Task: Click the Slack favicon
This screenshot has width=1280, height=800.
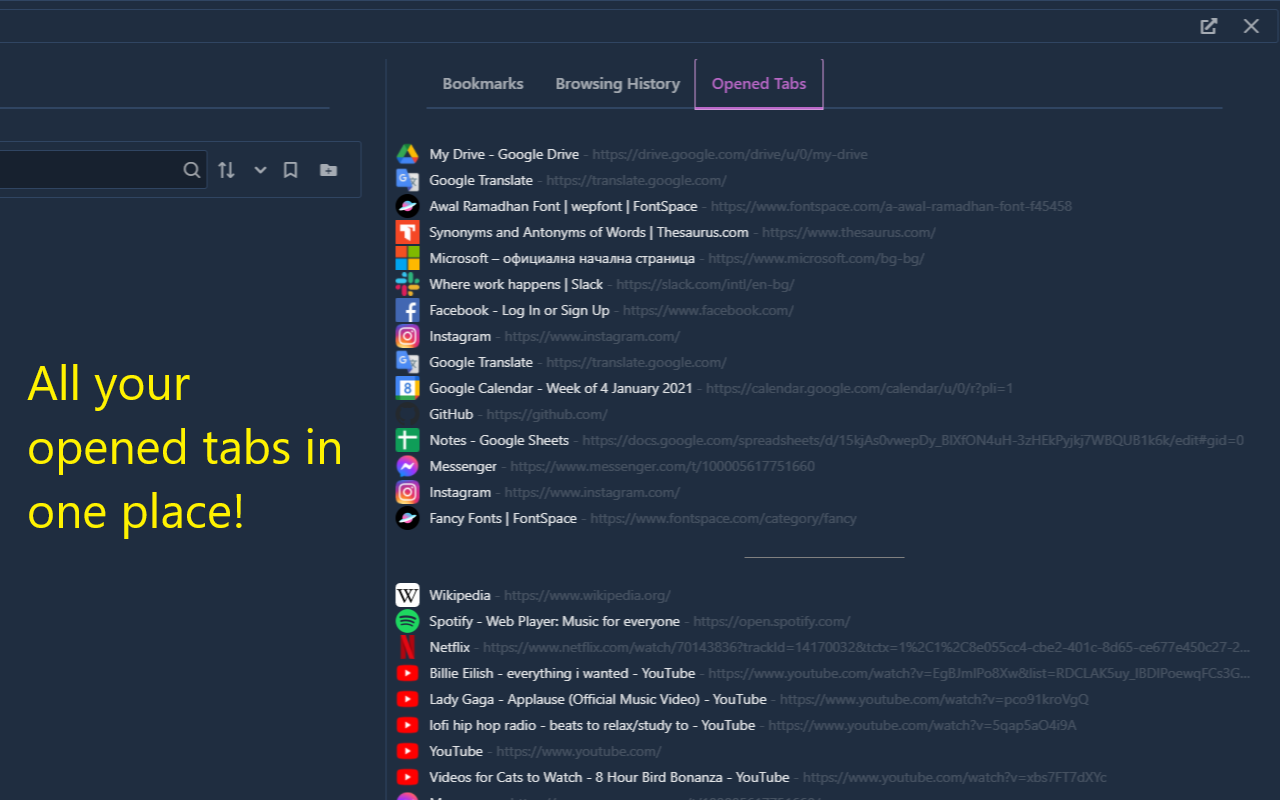Action: (407, 284)
